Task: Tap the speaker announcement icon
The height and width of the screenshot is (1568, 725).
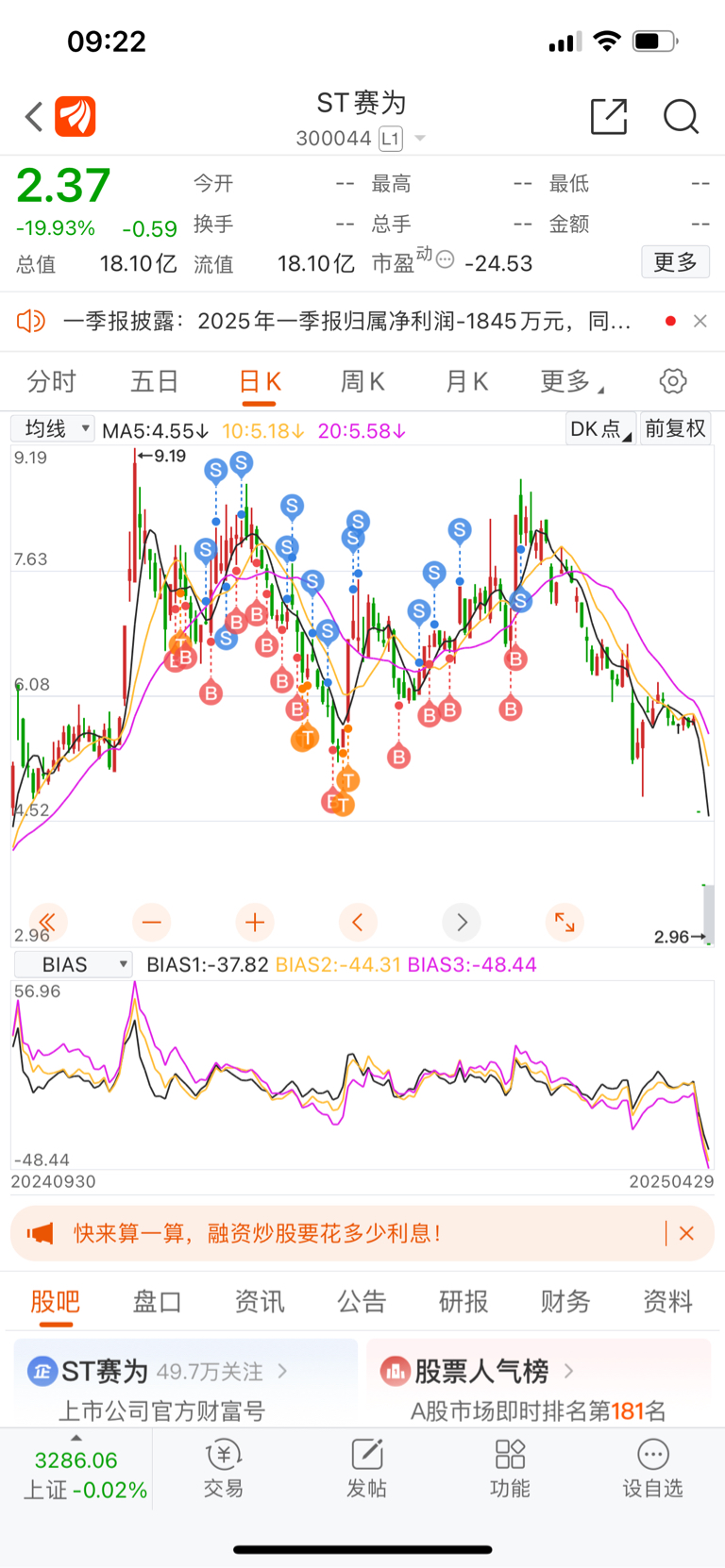Action: (x=30, y=322)
